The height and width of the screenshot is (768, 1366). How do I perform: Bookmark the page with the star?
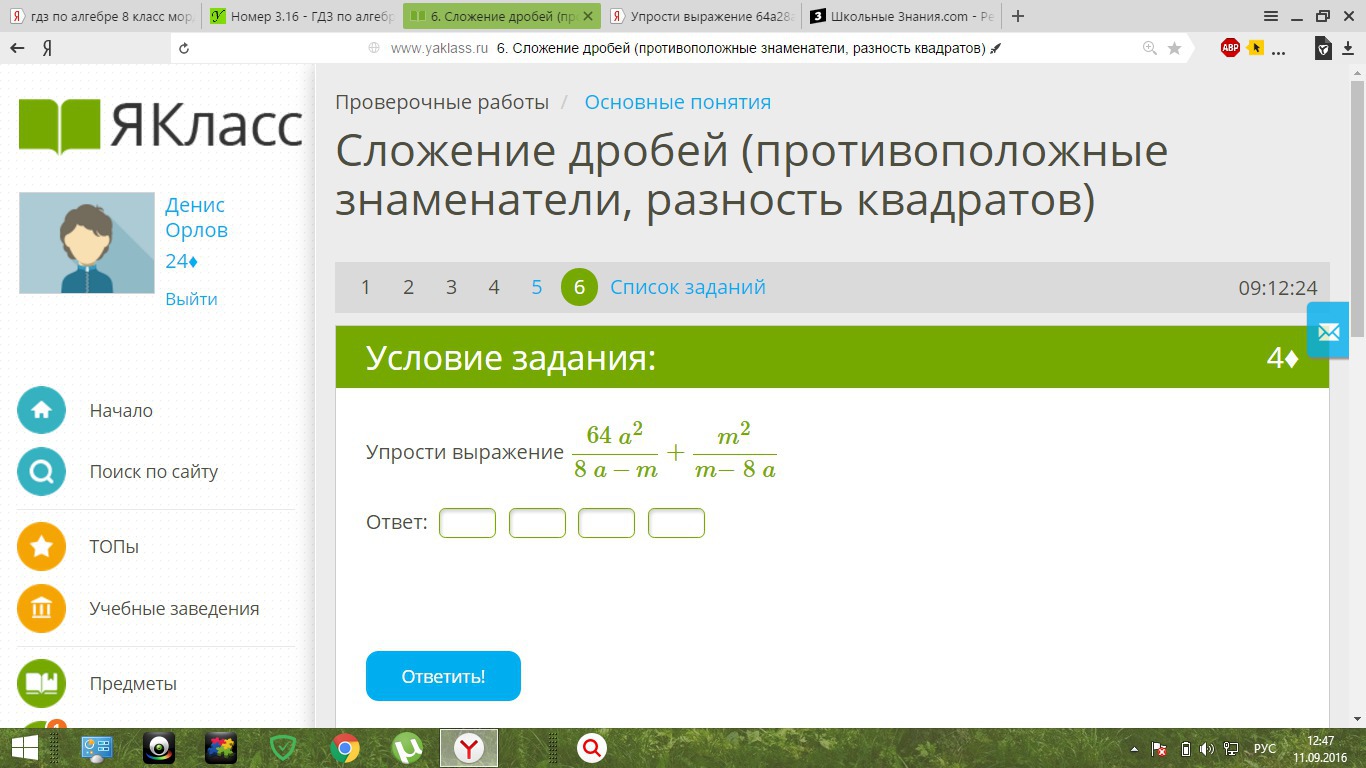pos(1174,48)
